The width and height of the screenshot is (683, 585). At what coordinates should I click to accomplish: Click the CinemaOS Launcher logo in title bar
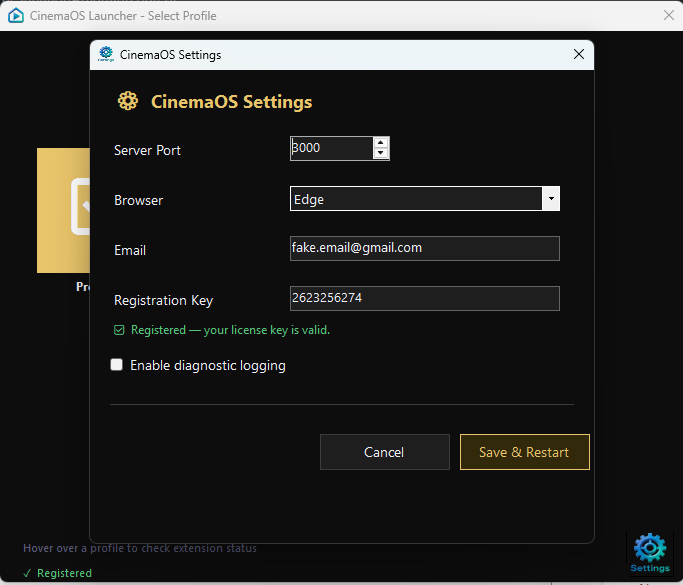[16, 16]
